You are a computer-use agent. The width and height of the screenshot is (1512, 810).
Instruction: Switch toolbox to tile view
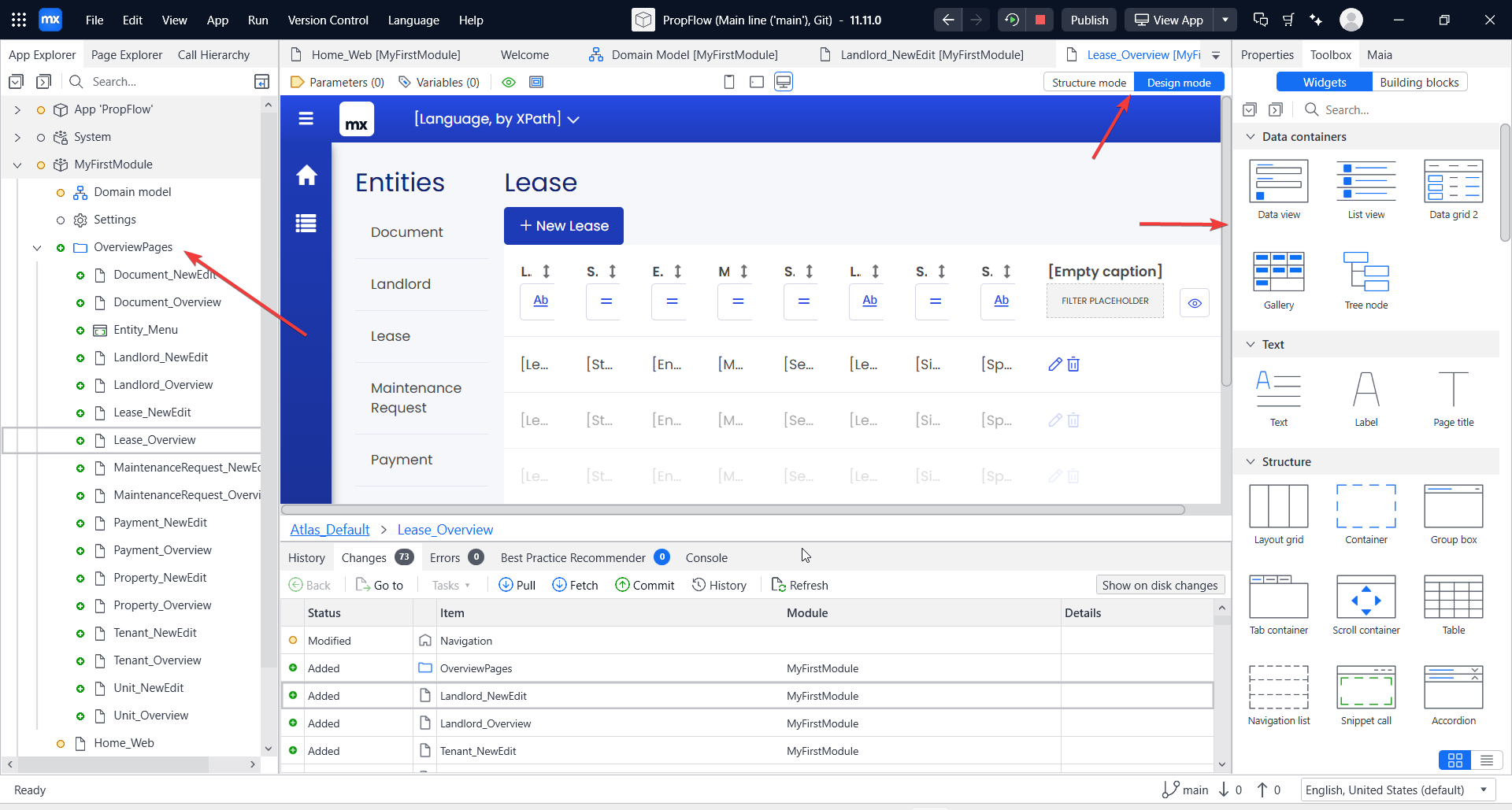point(1455,760)
